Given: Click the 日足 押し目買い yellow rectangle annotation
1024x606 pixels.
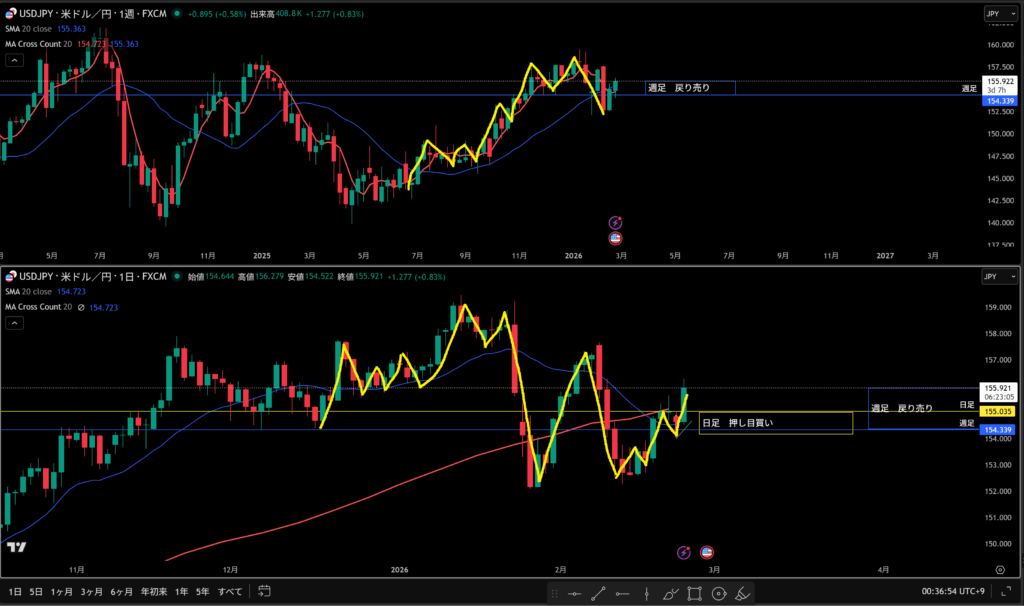Looking at the screenshot, I should coord(775,423).
